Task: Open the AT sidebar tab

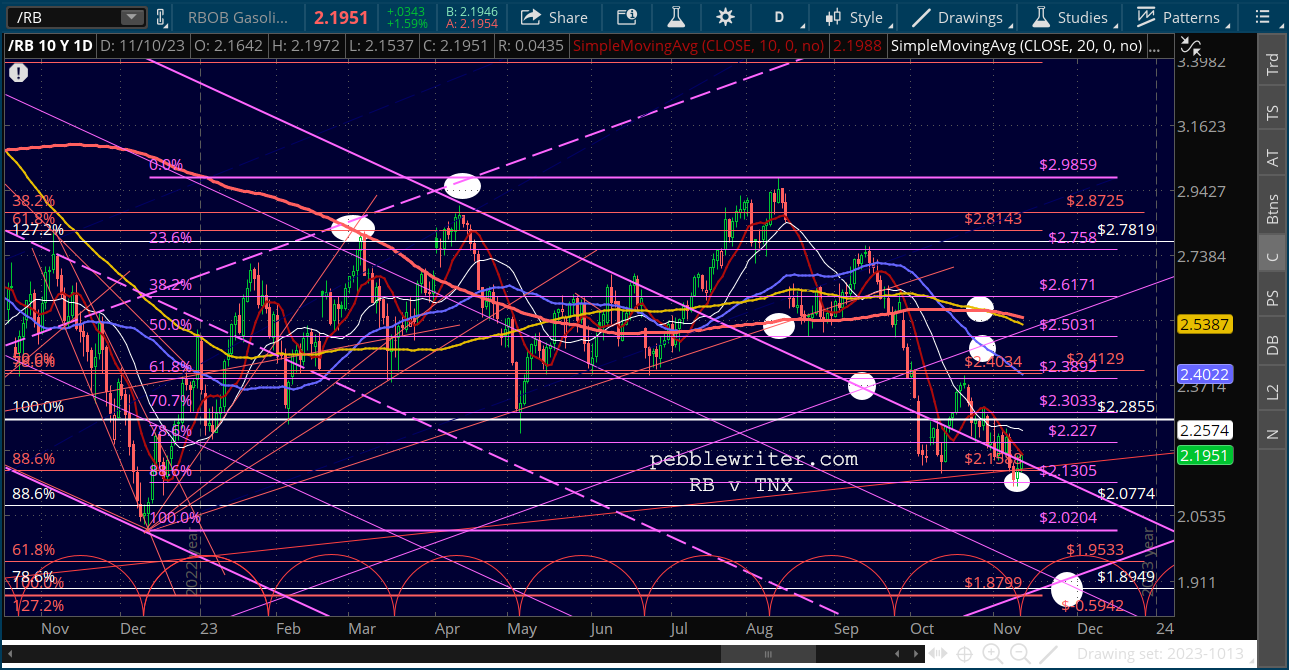Action: [x=1273, y=158]
